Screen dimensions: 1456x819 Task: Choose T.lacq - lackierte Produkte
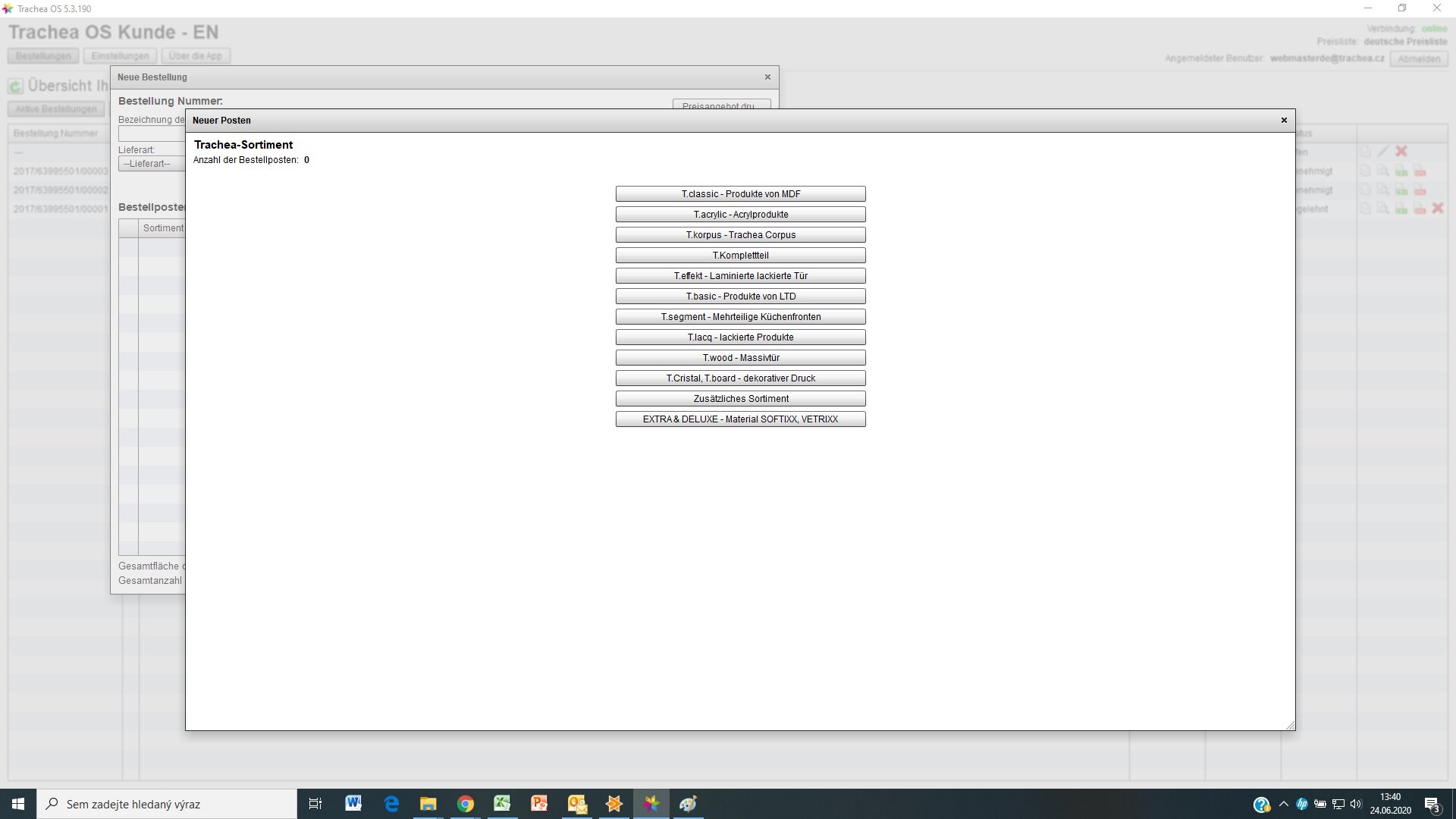pyautogui.click(x=740, y=337)
